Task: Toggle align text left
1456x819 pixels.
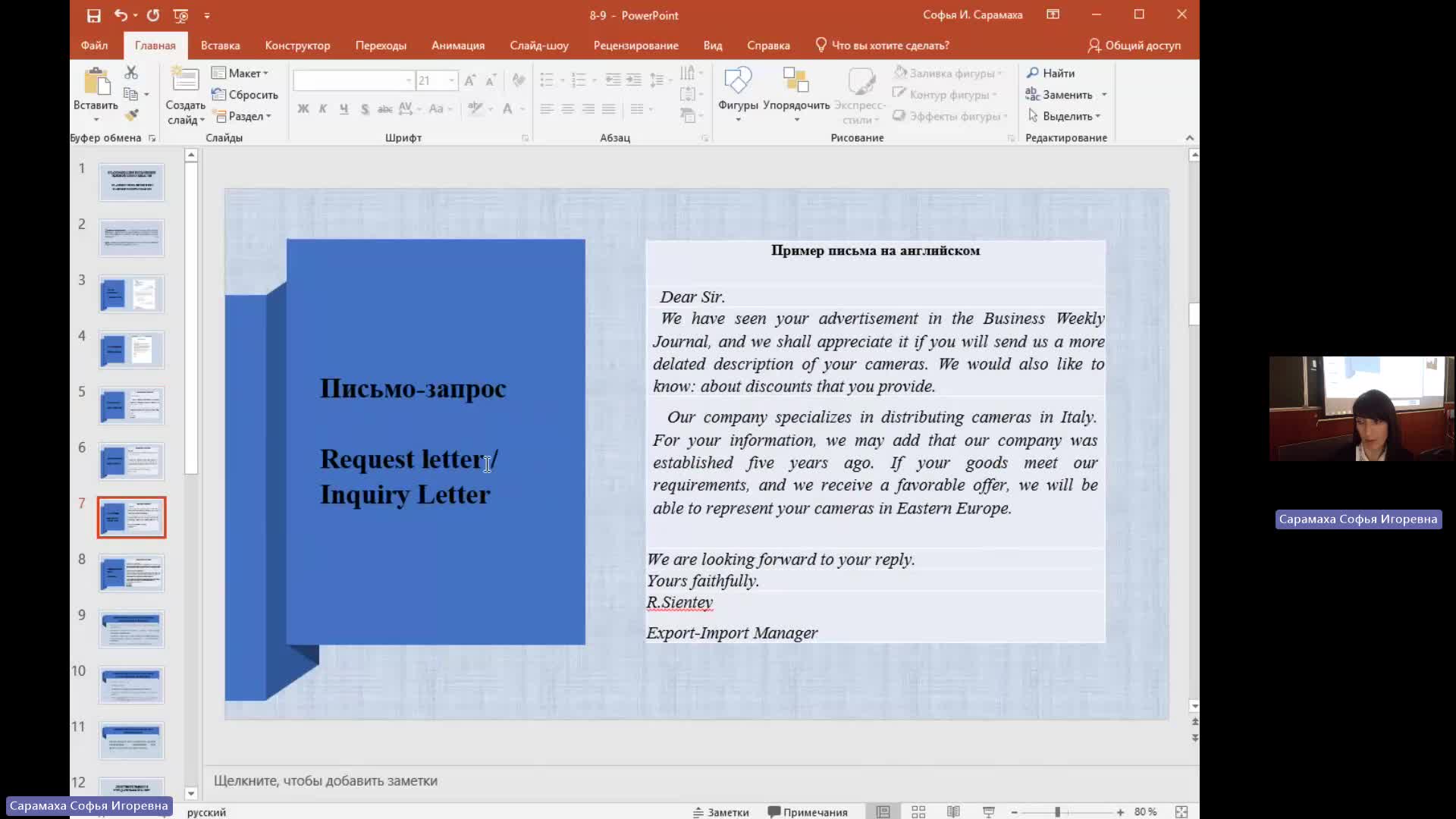Action: 547,109
